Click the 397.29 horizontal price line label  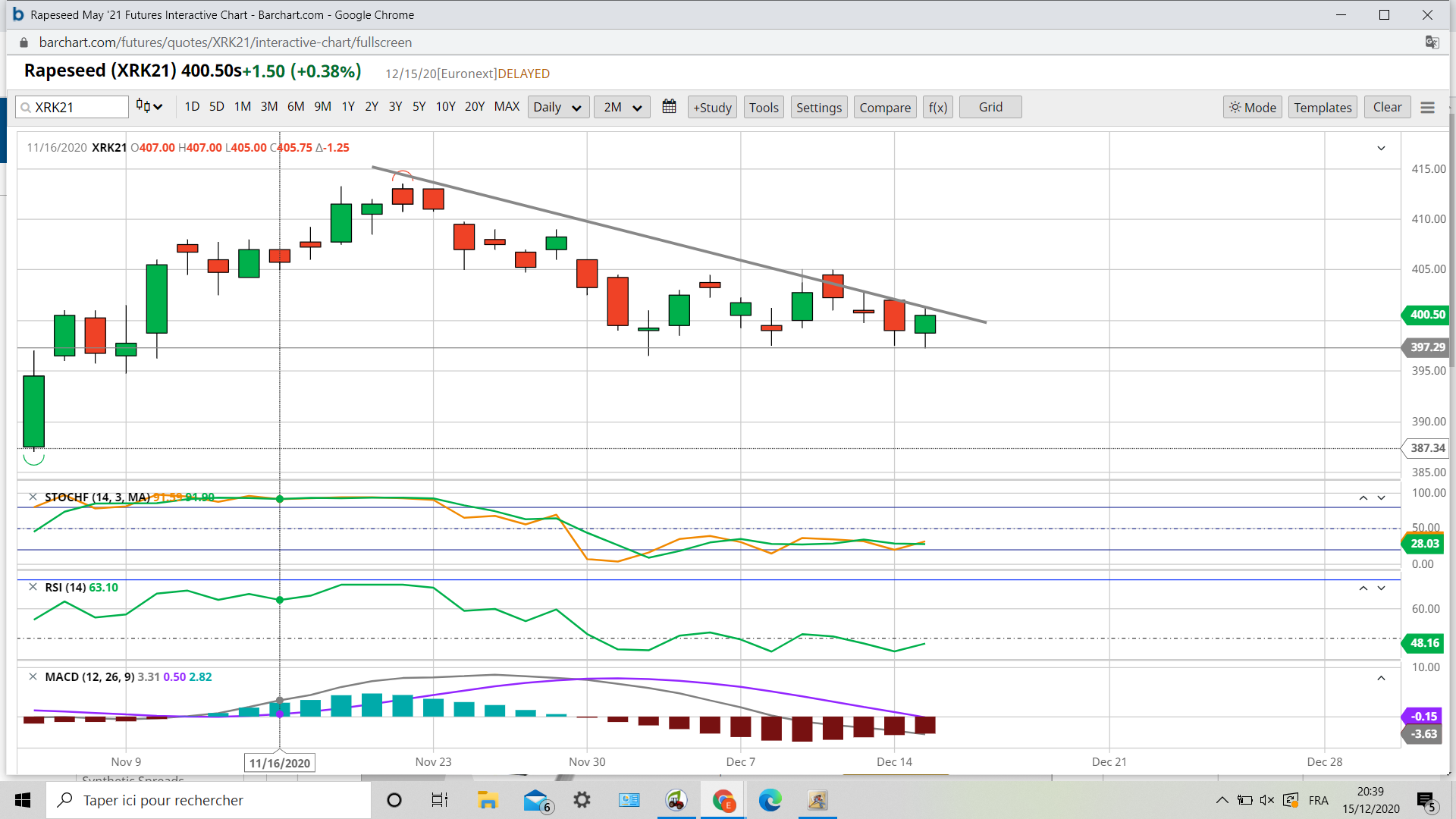click(x=1426, y=347)
